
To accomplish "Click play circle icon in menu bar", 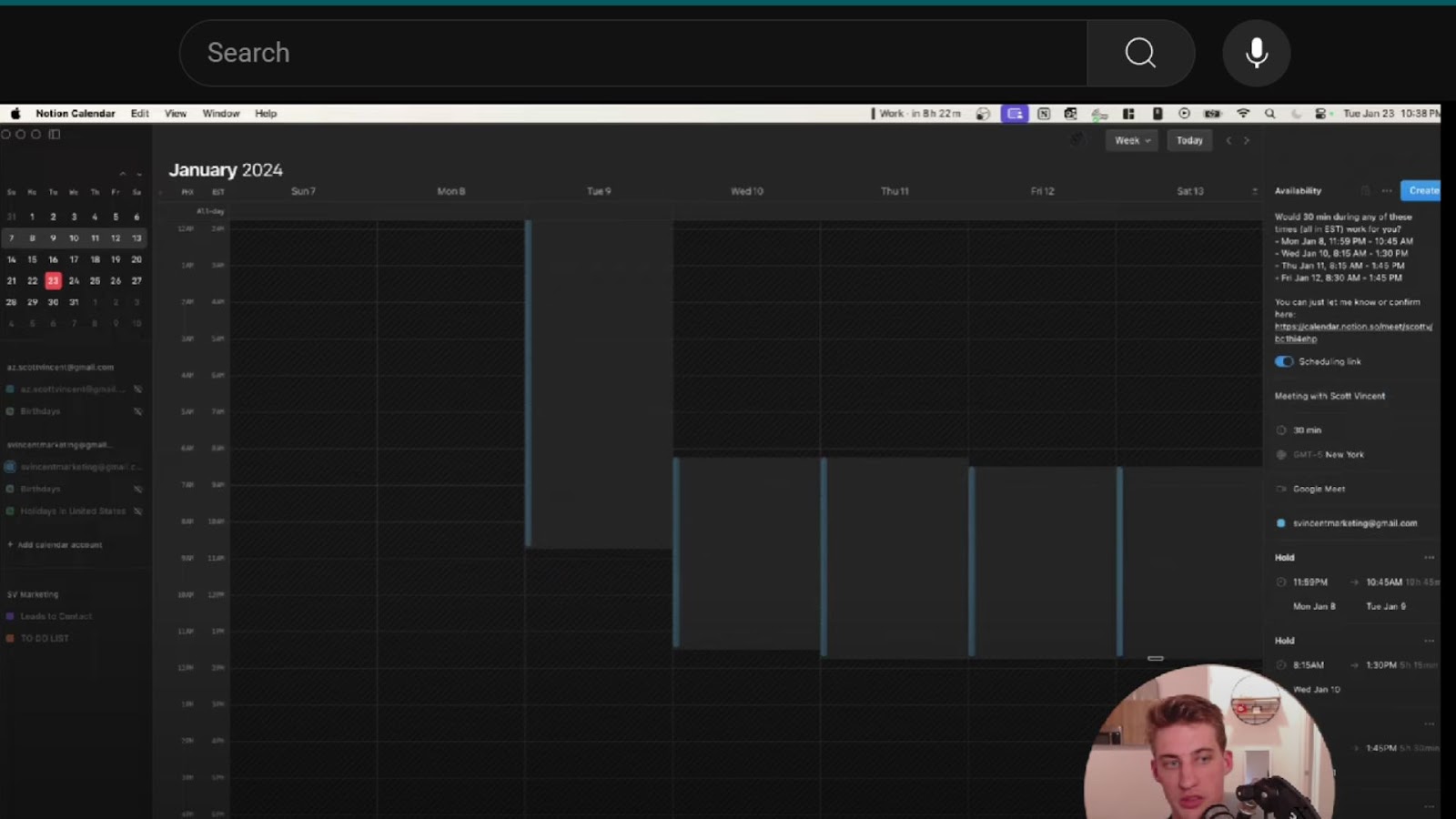I will point(1184,114).
